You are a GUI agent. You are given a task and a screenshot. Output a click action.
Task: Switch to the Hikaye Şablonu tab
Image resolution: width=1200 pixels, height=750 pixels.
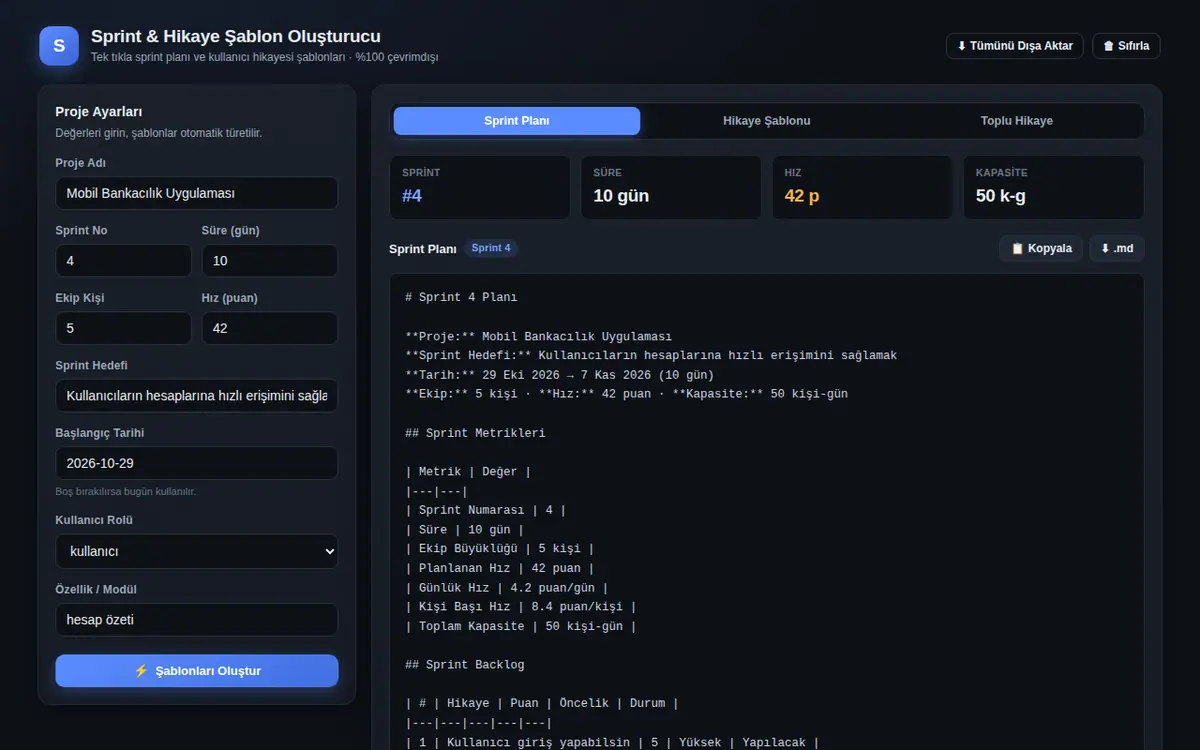pos(767,121)
